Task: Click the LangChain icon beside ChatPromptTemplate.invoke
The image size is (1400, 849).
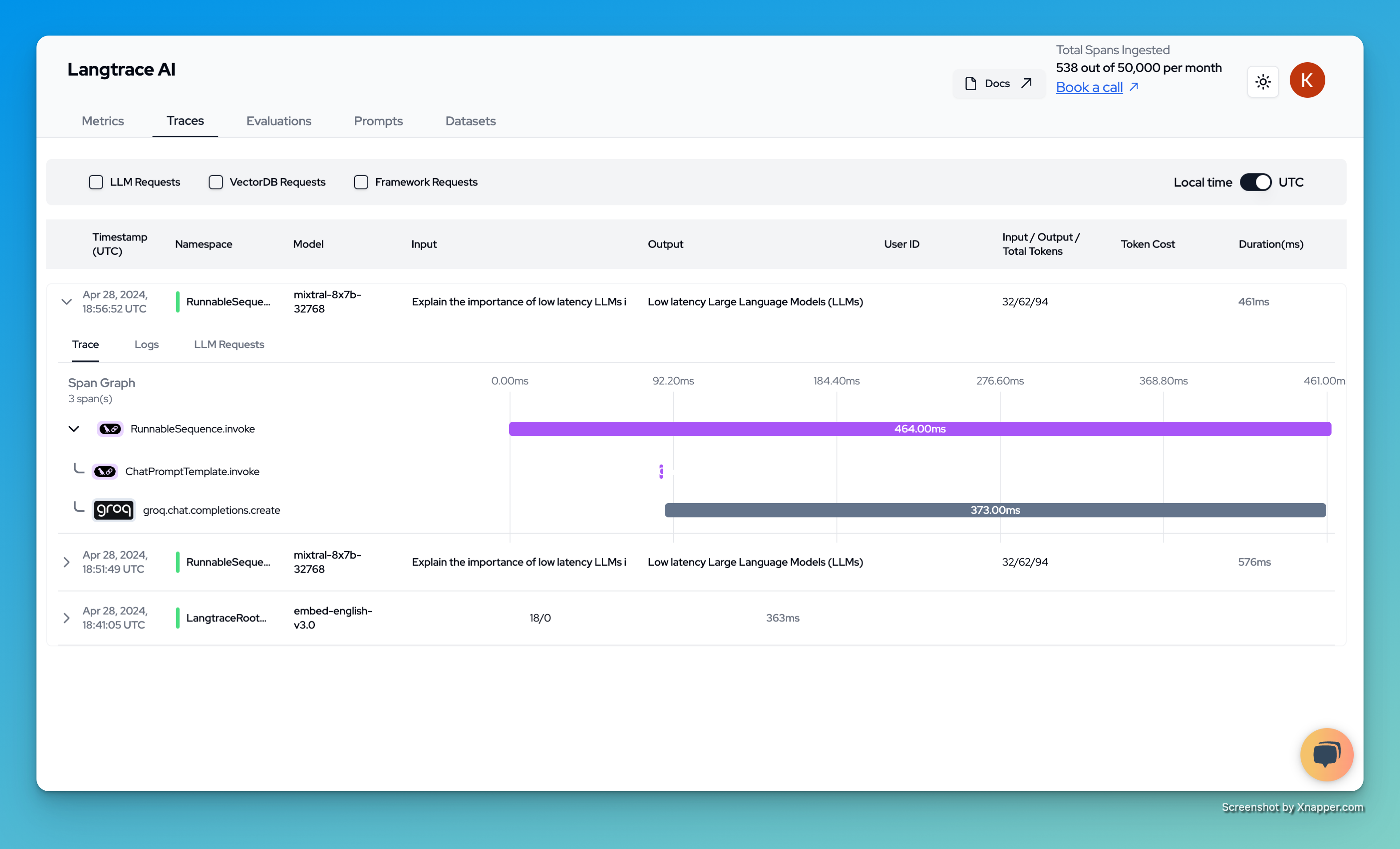Action: 105,471
